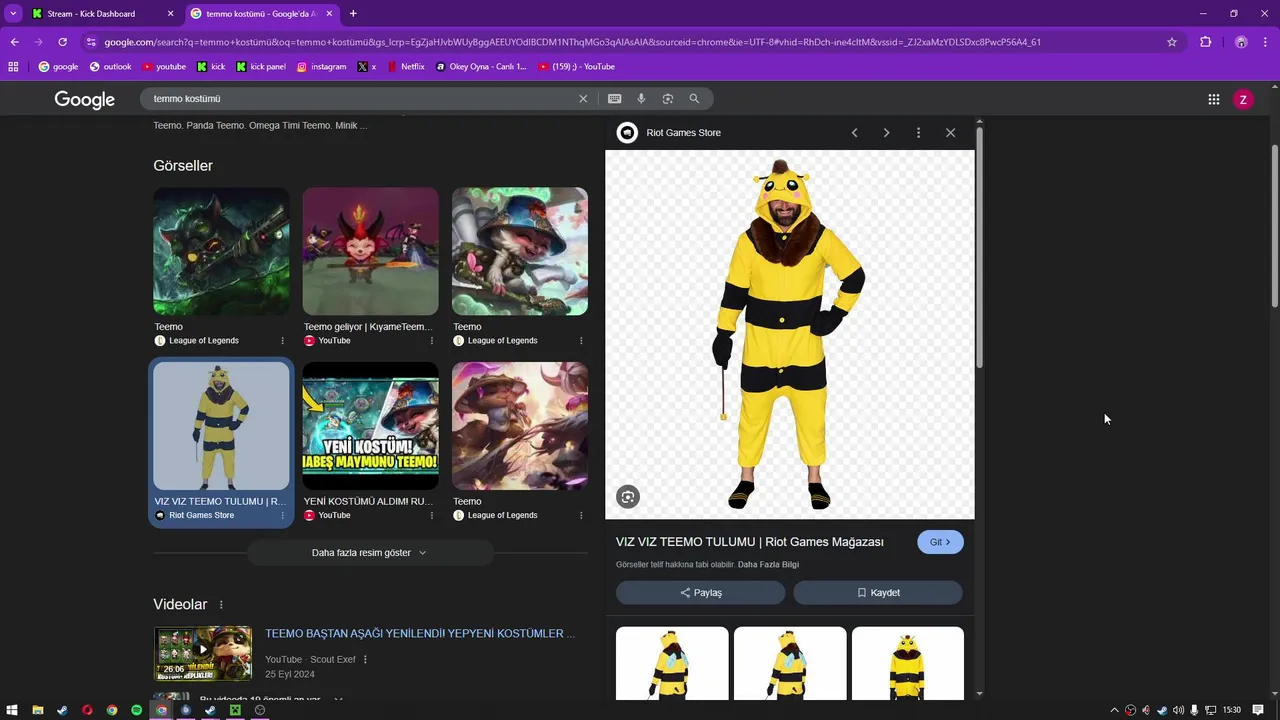1280x720 pixels.
Task: Open Windows Start menu
Action: click(13, 710)
